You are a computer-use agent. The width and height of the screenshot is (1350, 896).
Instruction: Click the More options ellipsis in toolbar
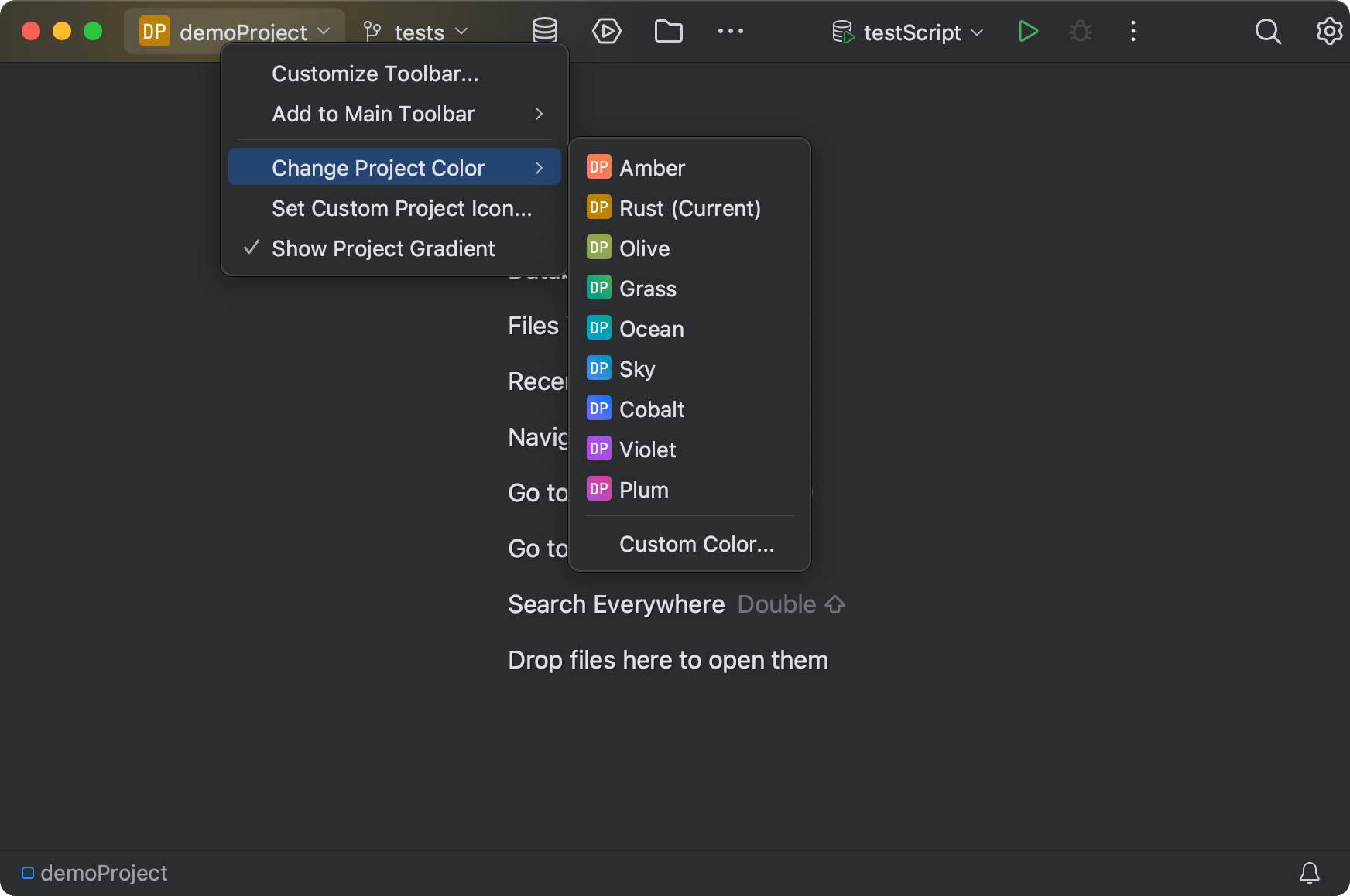[729, 31]
